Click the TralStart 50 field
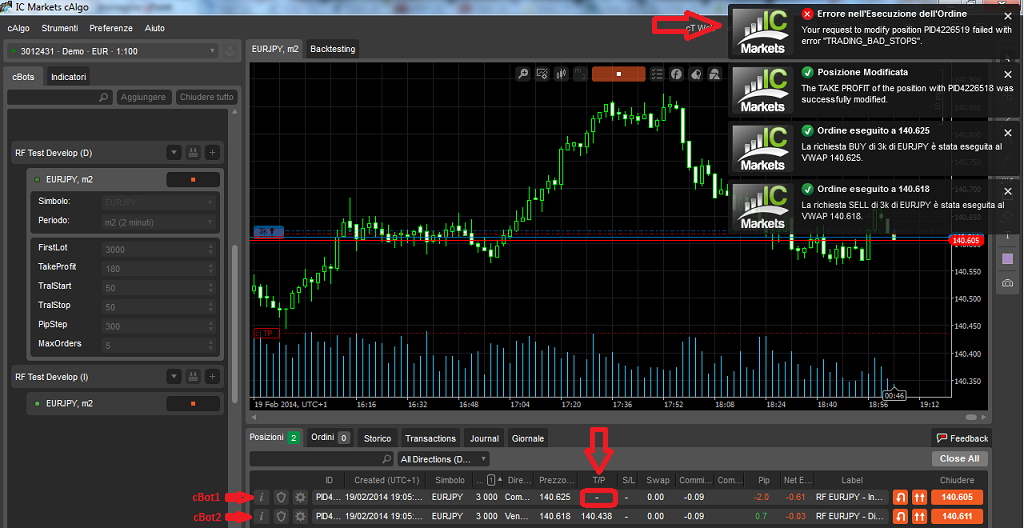The image size is (1024, 528). click(x=159, y=288)
